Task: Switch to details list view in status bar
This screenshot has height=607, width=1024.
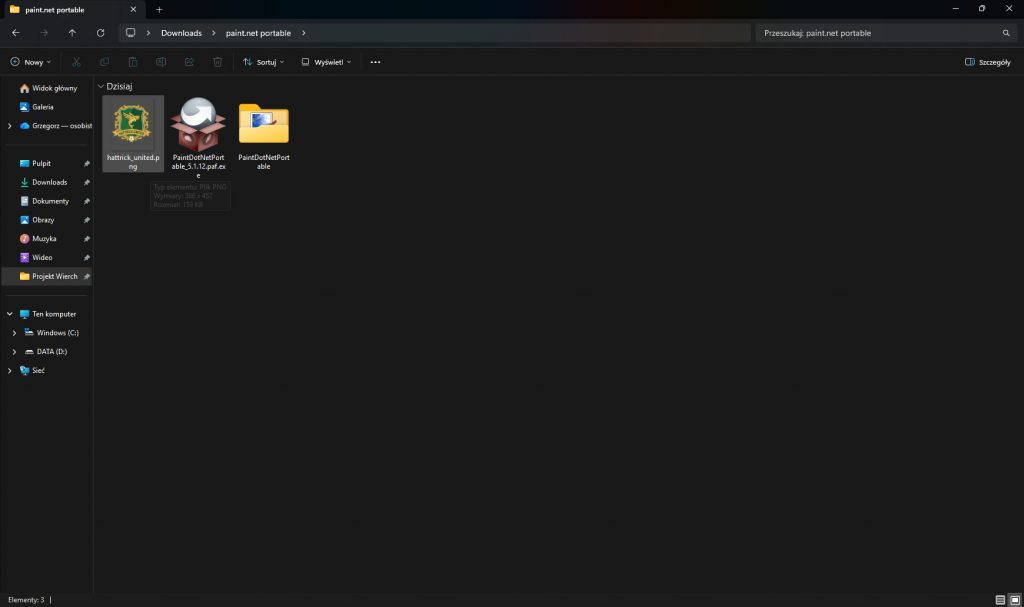Action: (1000, 599)
